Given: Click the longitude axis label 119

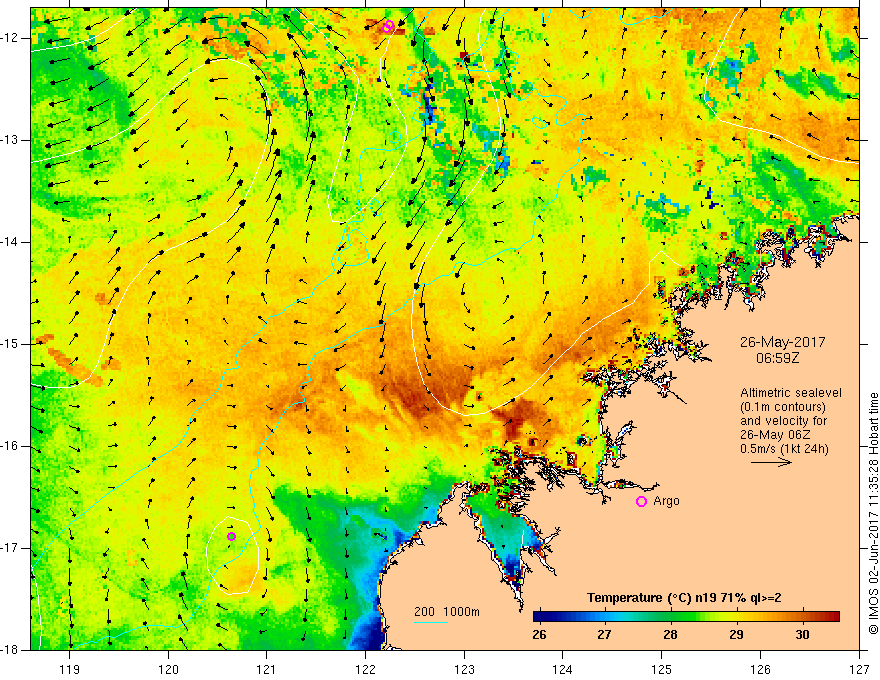Looking at the screenshot, I should [x=70, y=669].
